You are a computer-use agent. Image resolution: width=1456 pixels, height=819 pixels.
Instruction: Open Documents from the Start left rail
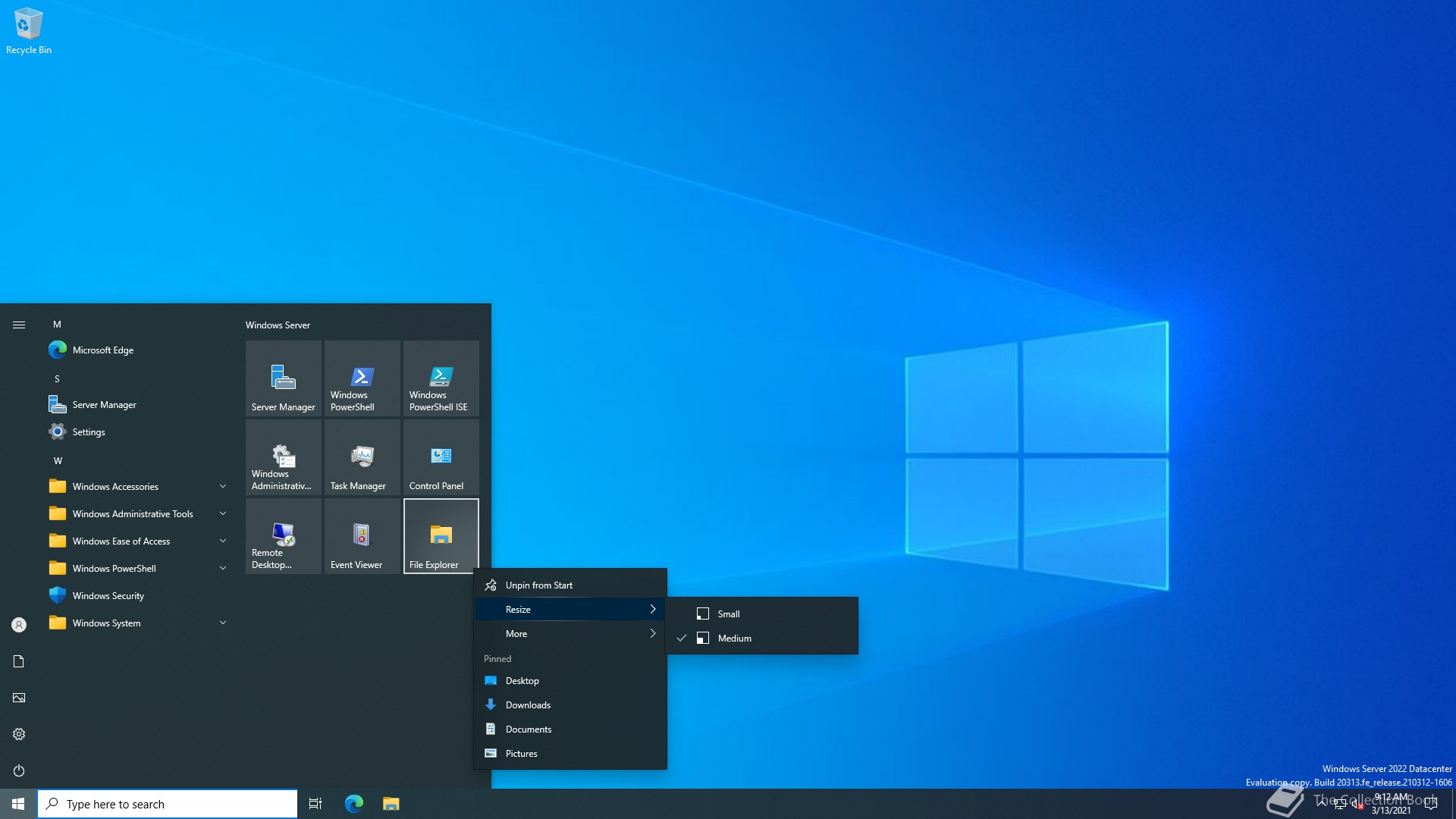[x=19, y=661]
